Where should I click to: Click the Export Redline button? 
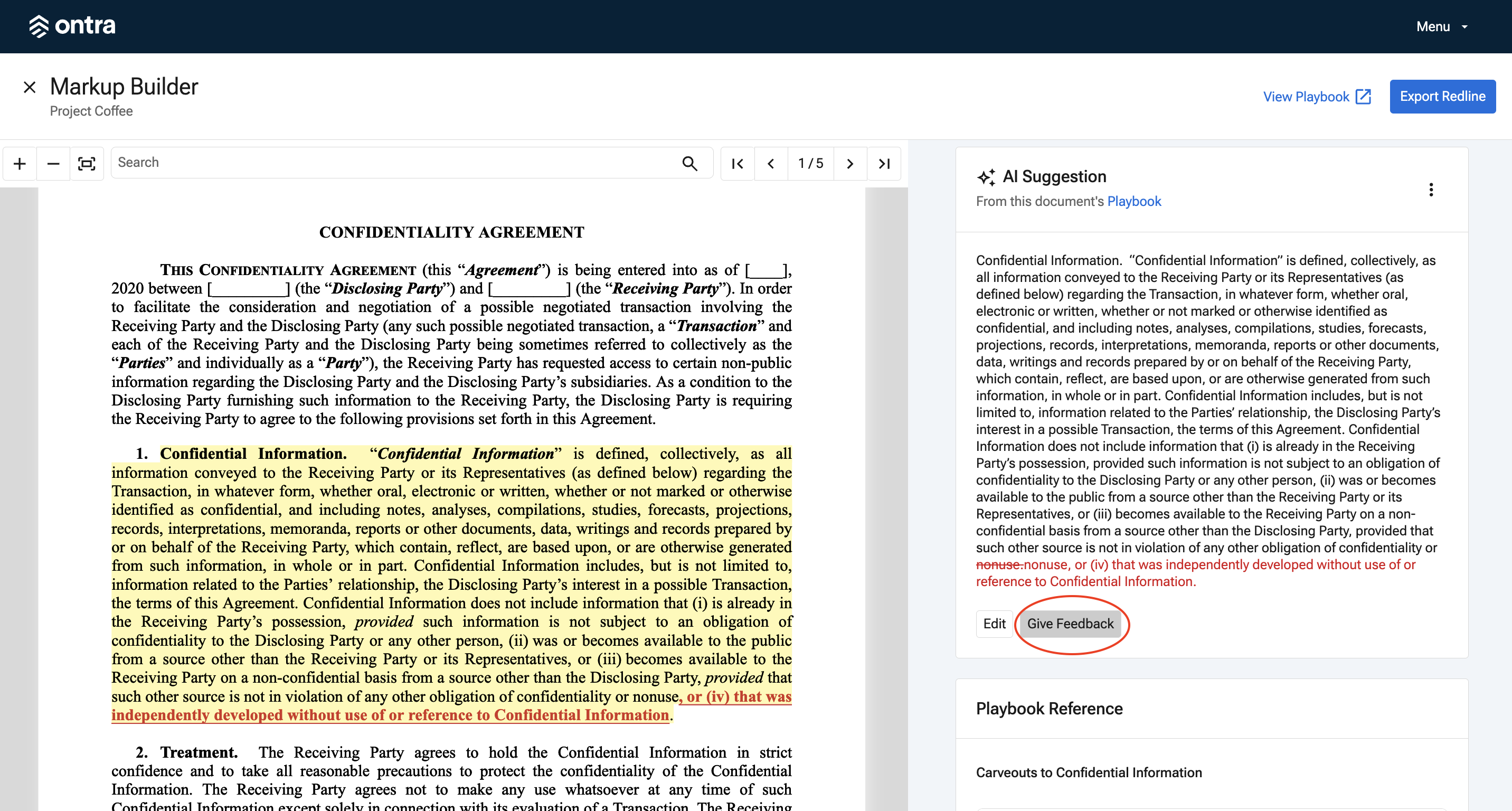point(1442,96)
